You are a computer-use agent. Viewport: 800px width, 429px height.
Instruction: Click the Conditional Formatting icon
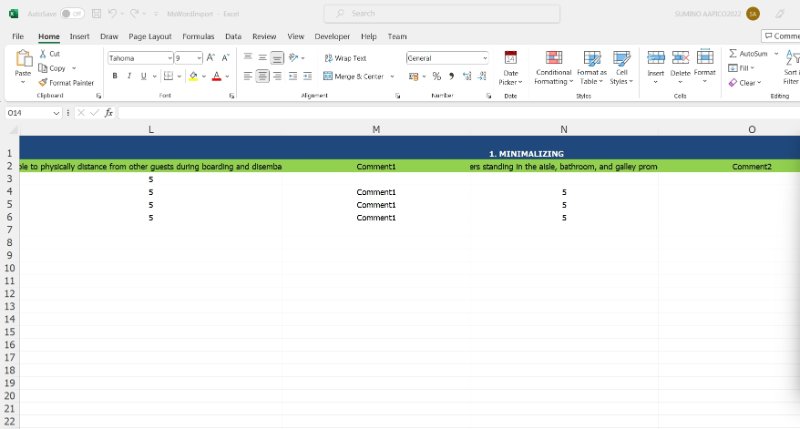[x=553, y=58]
